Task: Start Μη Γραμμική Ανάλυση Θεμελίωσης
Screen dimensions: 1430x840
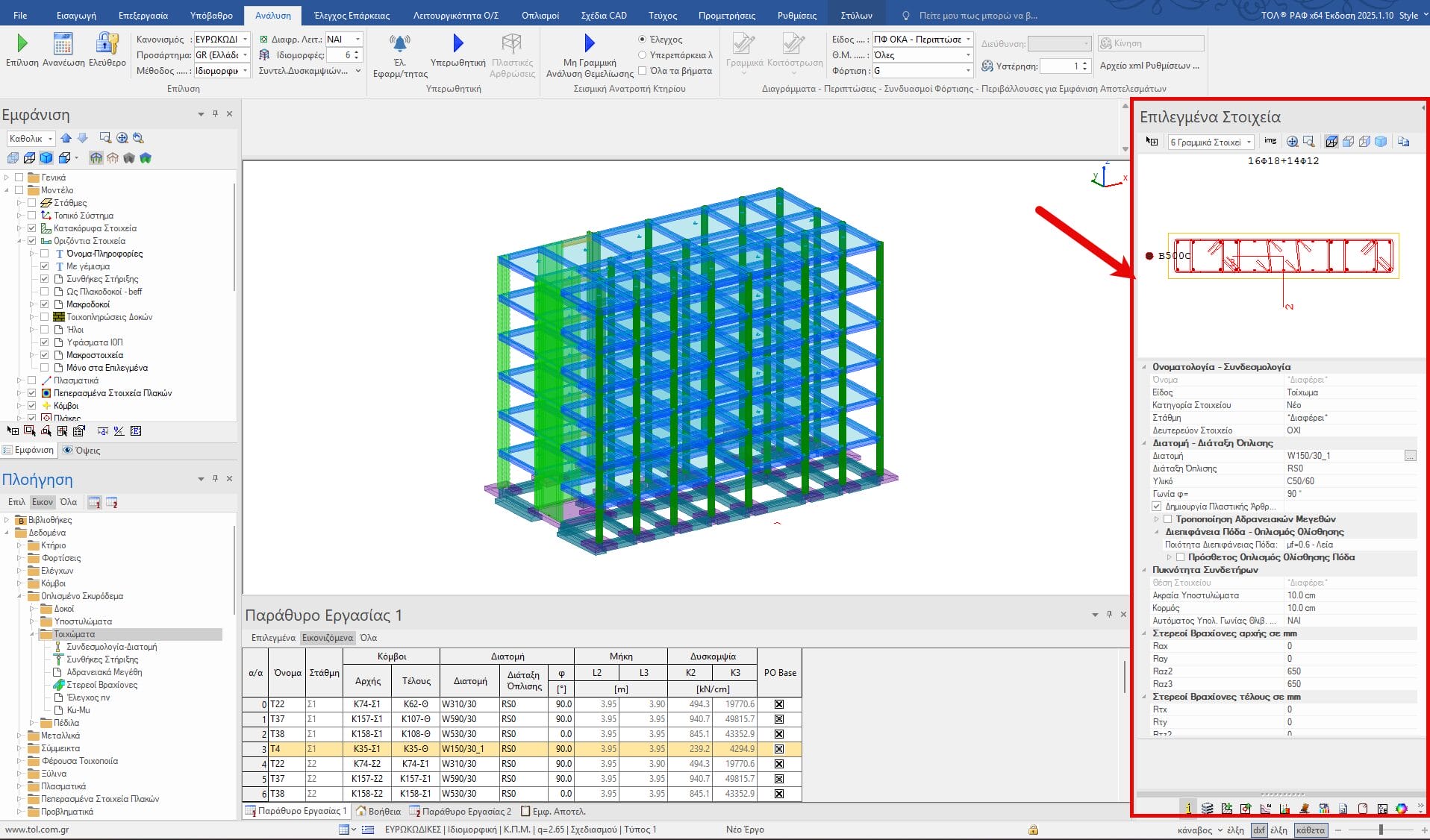Action: [x=589, y=43]
